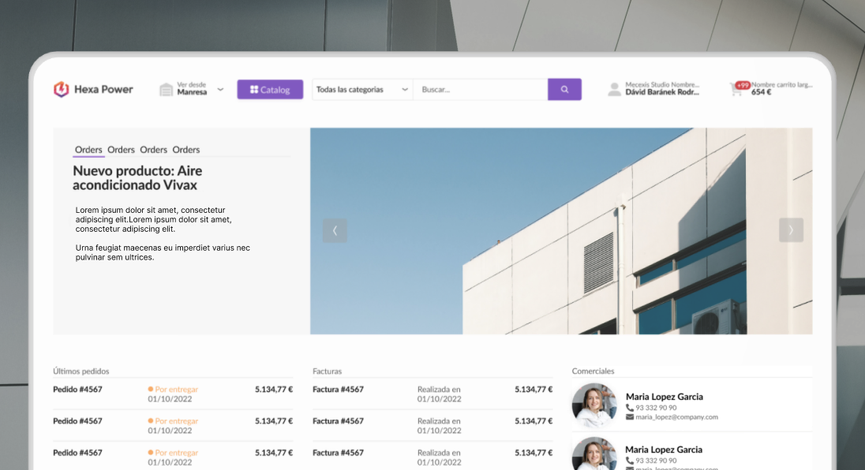The width and height of the screenshot is (865, 470).
Task: Open the topmost Factura #4567 row
Action: point(432,394)
